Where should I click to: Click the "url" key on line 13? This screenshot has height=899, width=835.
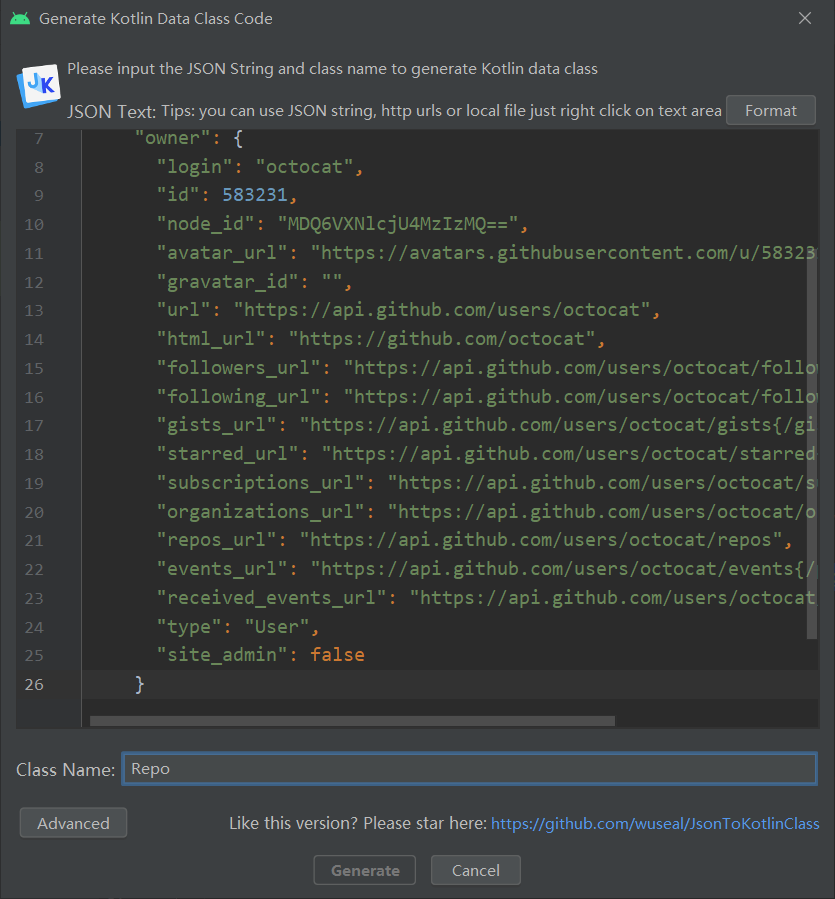pos(184,310)
